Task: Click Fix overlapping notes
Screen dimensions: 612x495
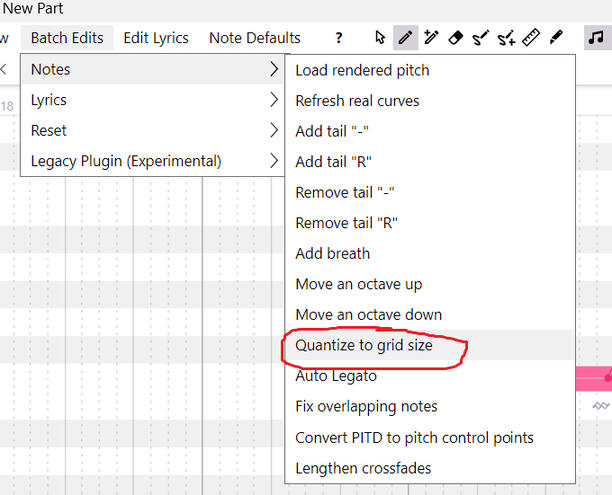Action: click(x=366, y=406)
